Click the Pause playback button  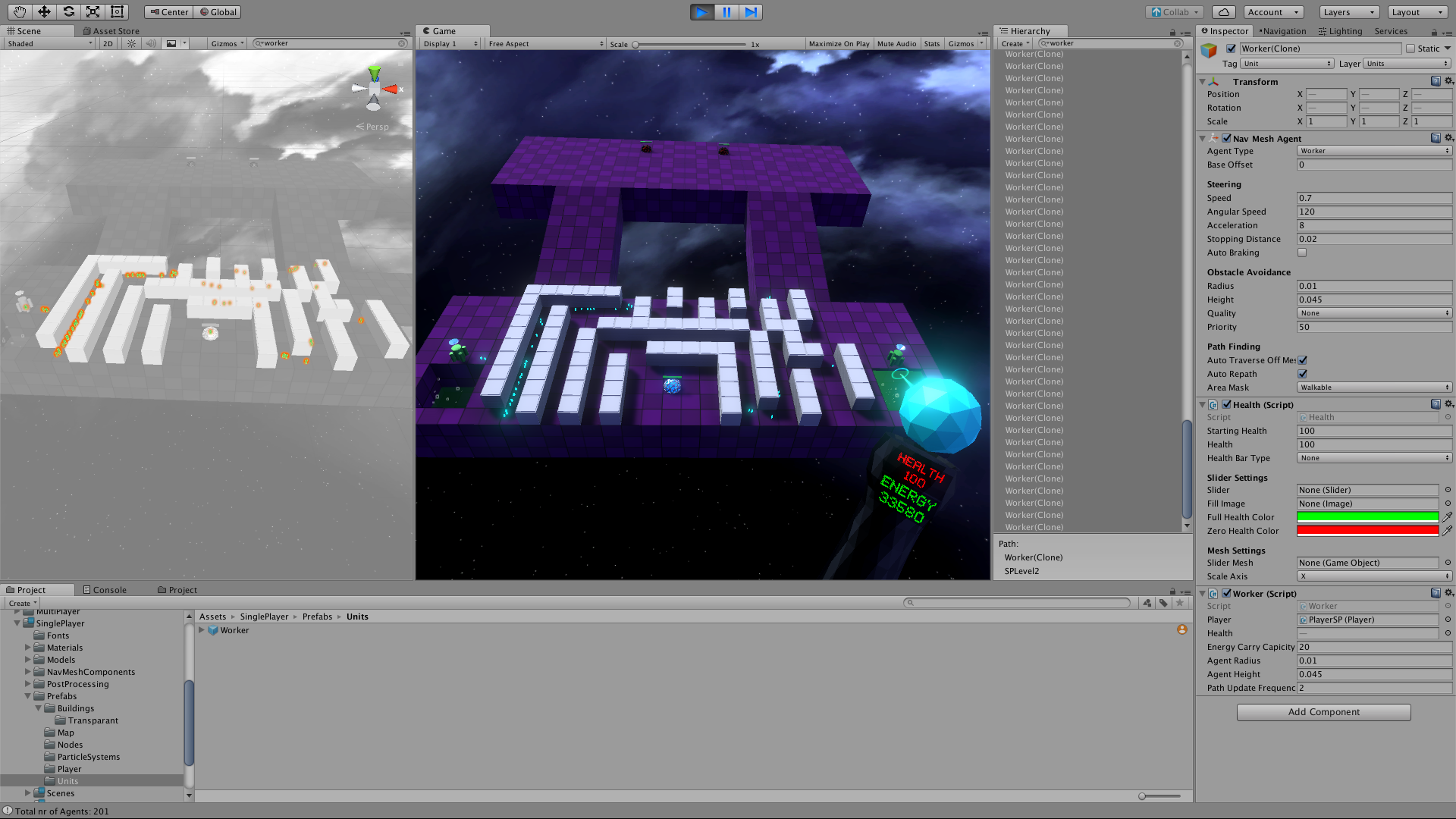click(x=726, y=11)
